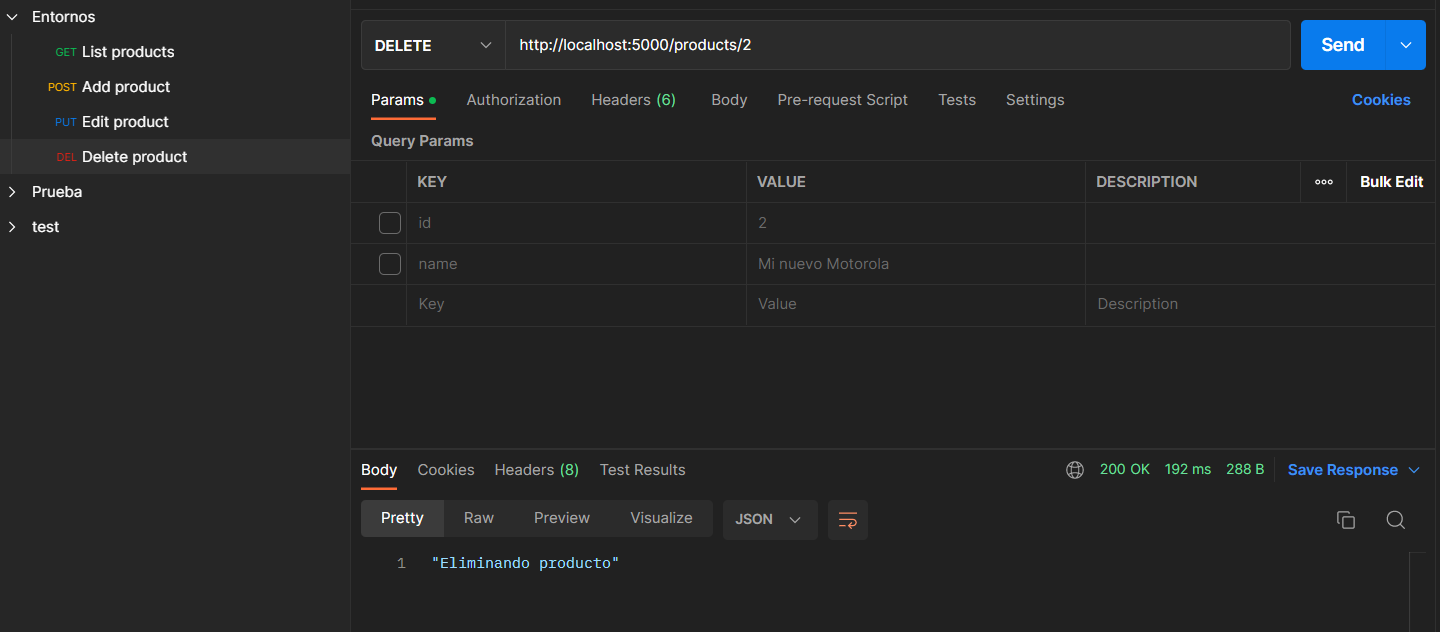This screenshot has width=1440, height=632.
Task: Switch to the Authorization tab
Action: tap(514, 100)
